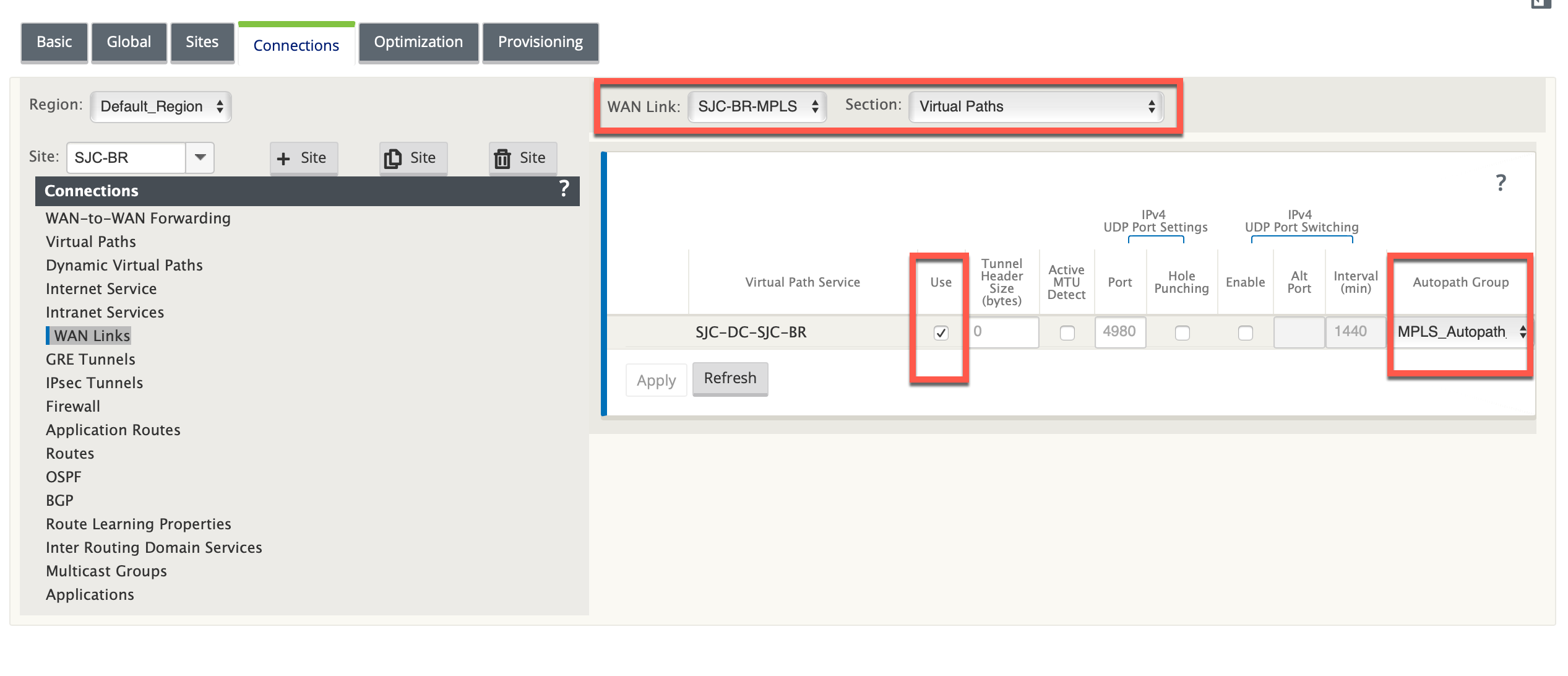Open BGP section
Image resolution: width=1568 pixels, height=676 pixels.
pyautogui.click(x=59, y=500)
